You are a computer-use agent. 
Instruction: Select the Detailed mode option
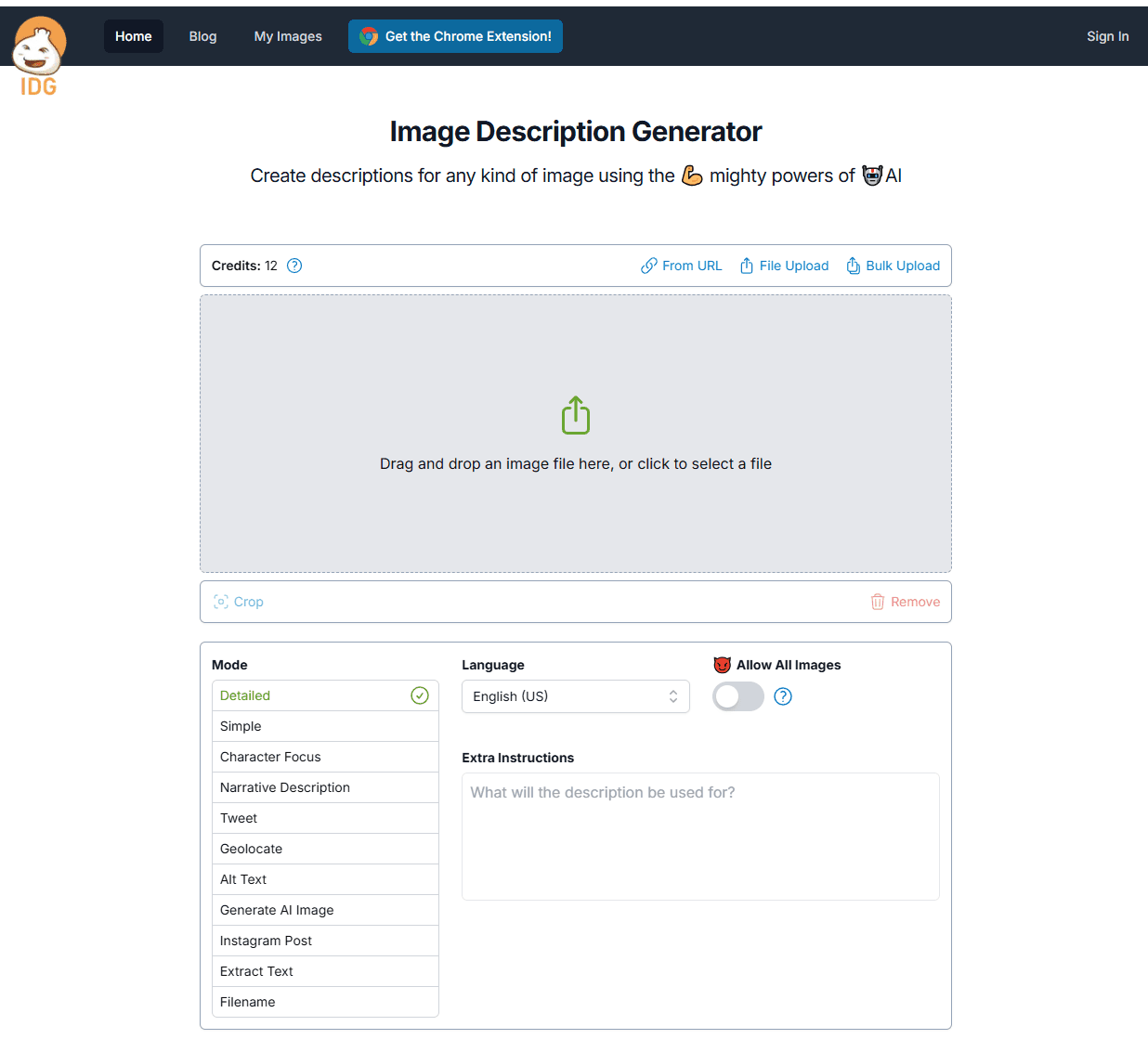(x=325, y=695)
